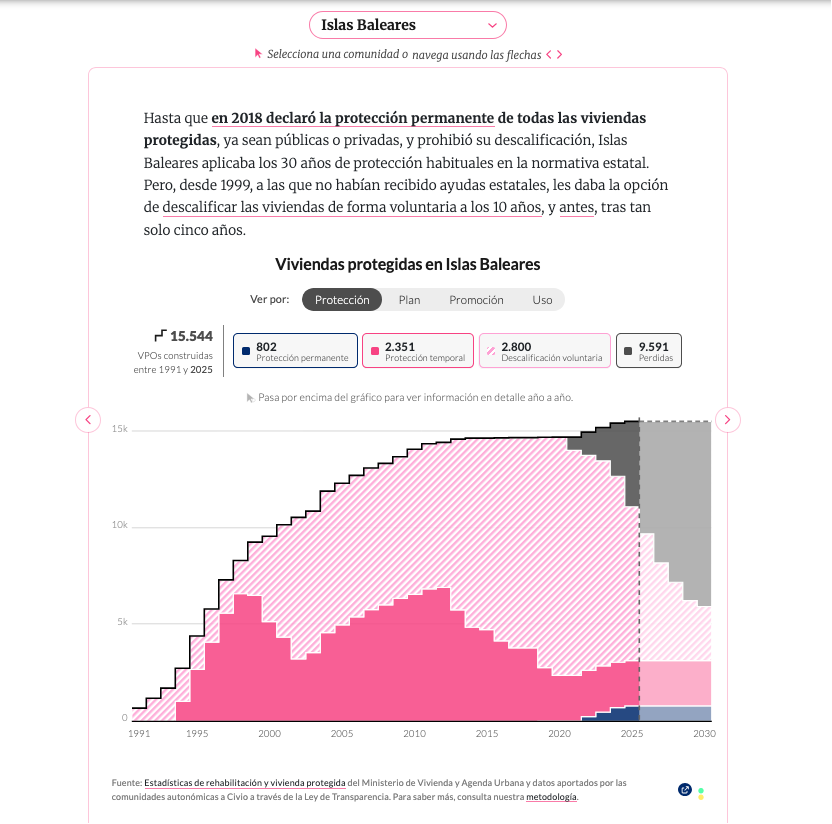Screen dimensions: 832x824
Task: Click the green-yellow dots icon near source
Action: pos(701,794)
